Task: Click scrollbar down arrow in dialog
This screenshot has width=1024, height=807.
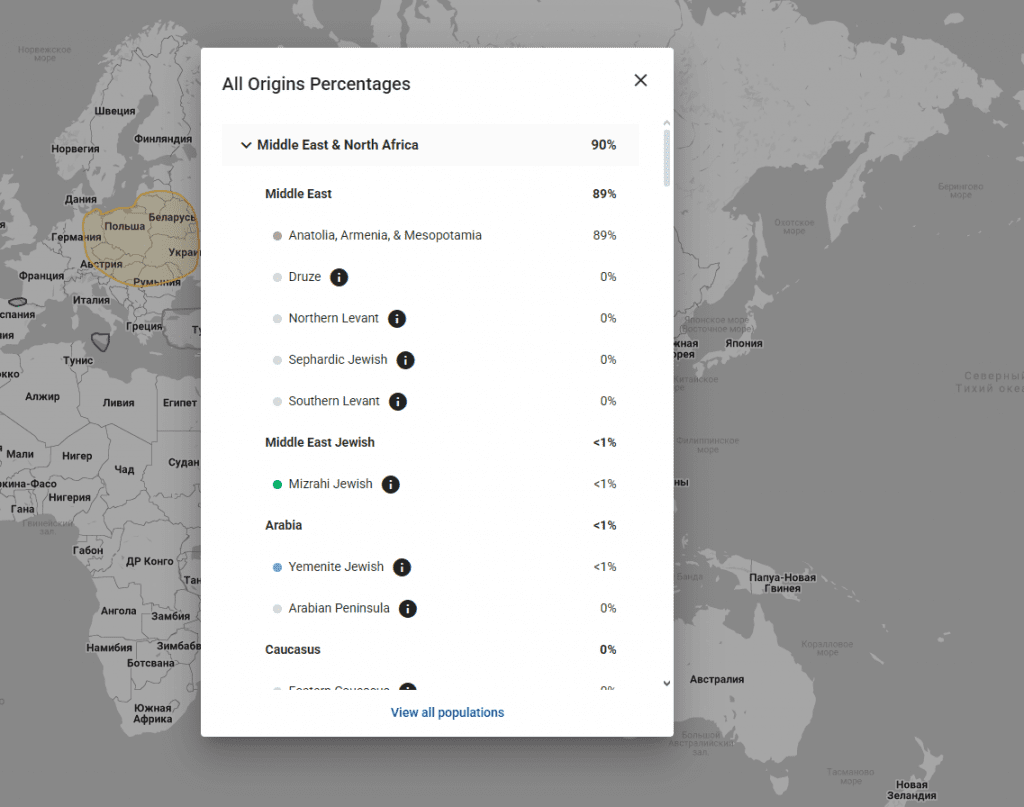Action: pyautogui.click(x=667, y=684)
